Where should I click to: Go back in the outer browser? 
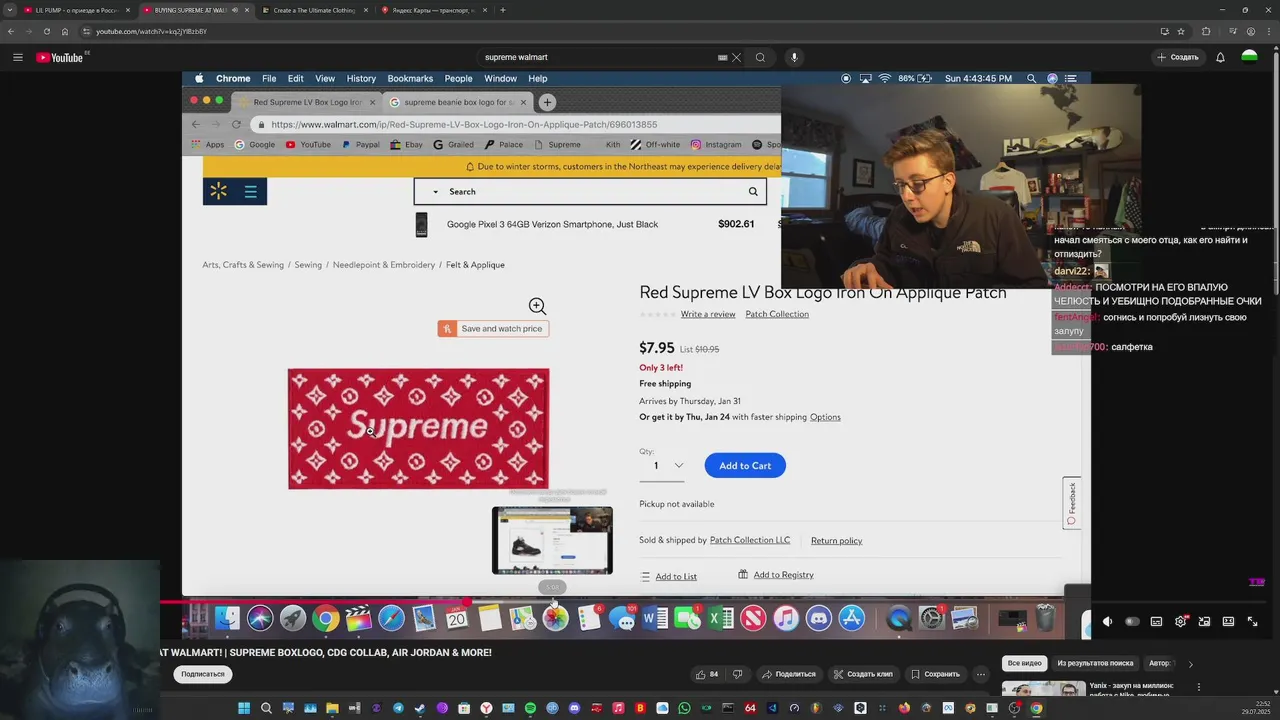(x=11, y=31)
